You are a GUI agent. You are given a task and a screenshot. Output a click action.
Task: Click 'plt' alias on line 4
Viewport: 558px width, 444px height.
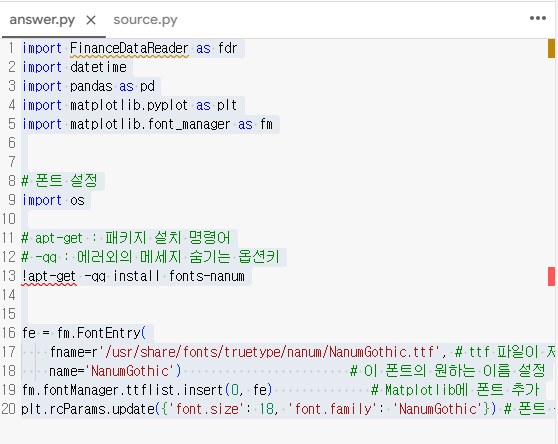tap(227, 105)
